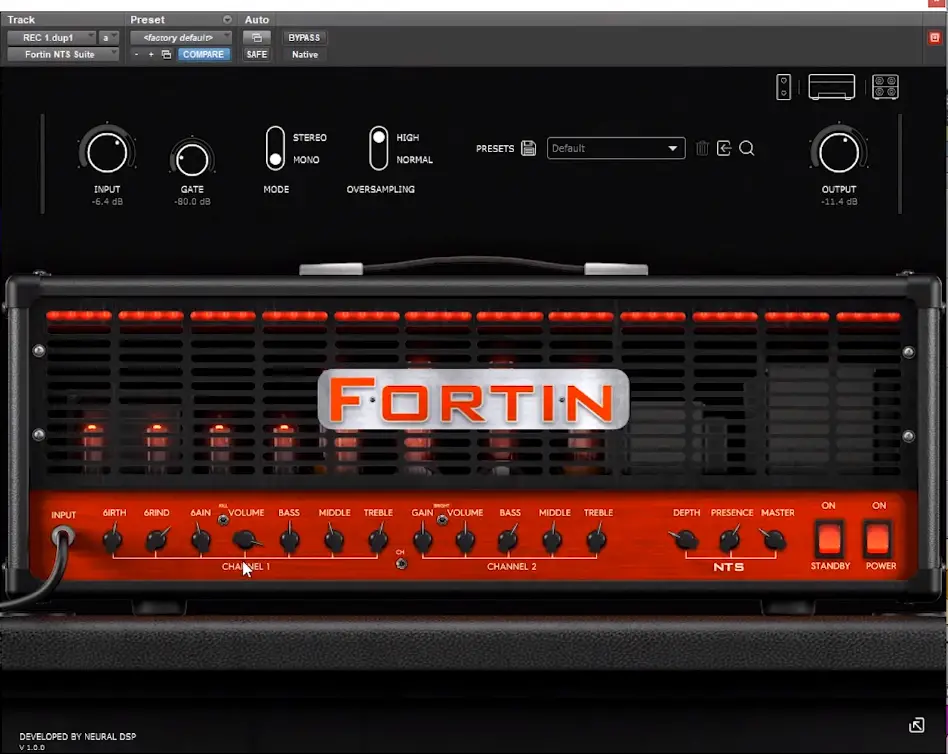Toggle the BYPASS button

point(304,37)
